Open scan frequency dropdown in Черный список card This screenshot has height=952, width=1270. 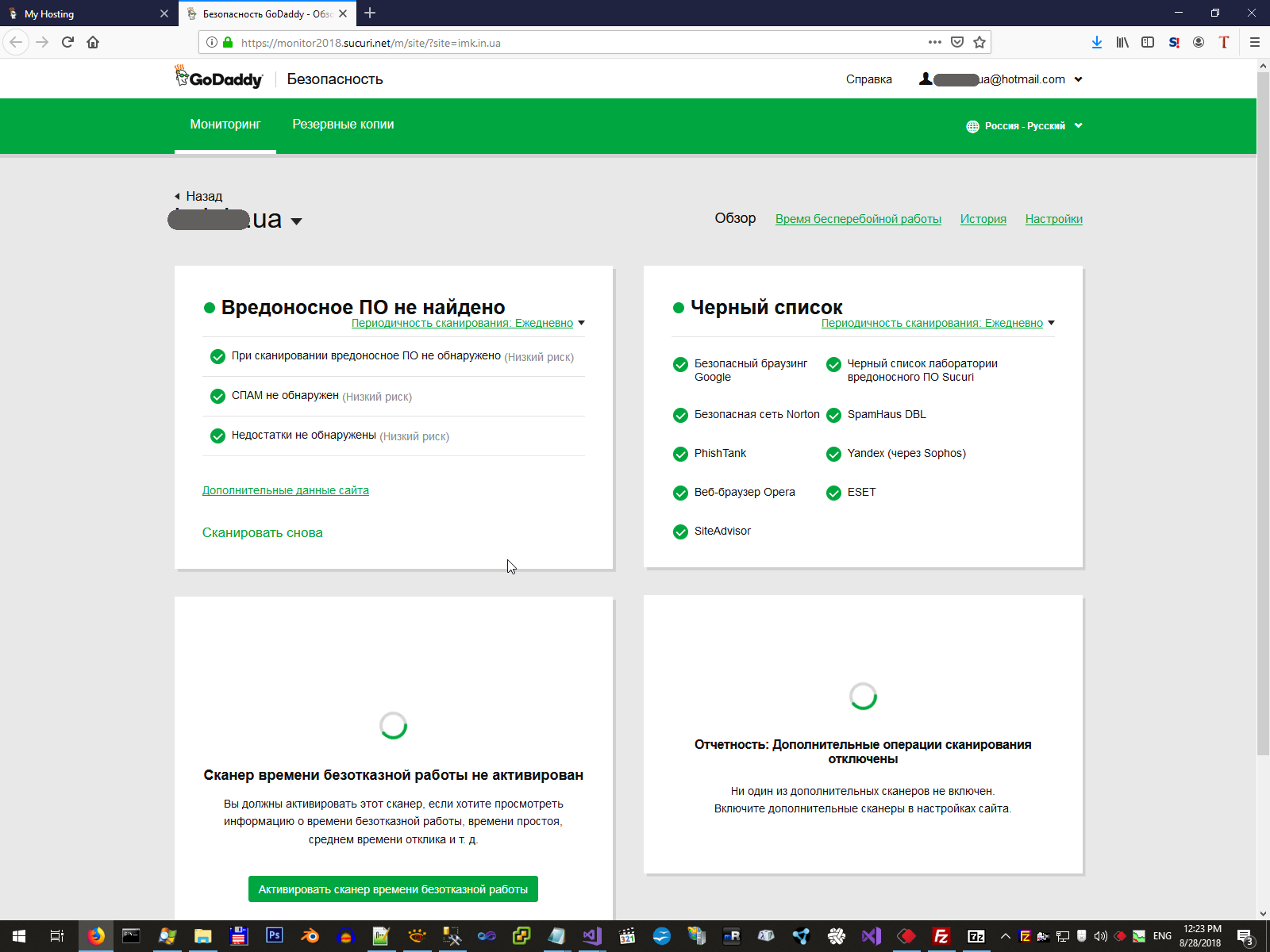938,323
